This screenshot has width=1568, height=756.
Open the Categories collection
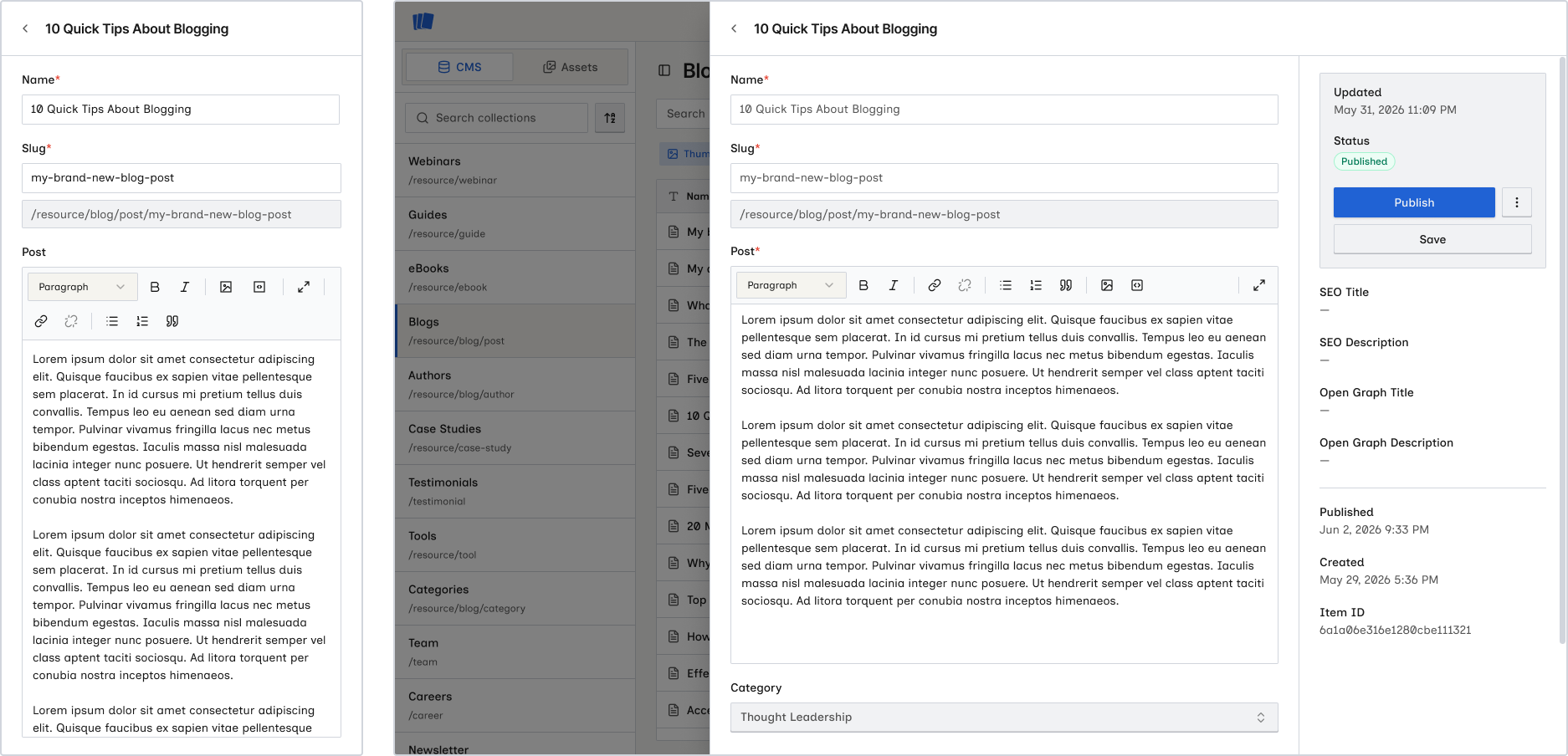coord(515,599)
